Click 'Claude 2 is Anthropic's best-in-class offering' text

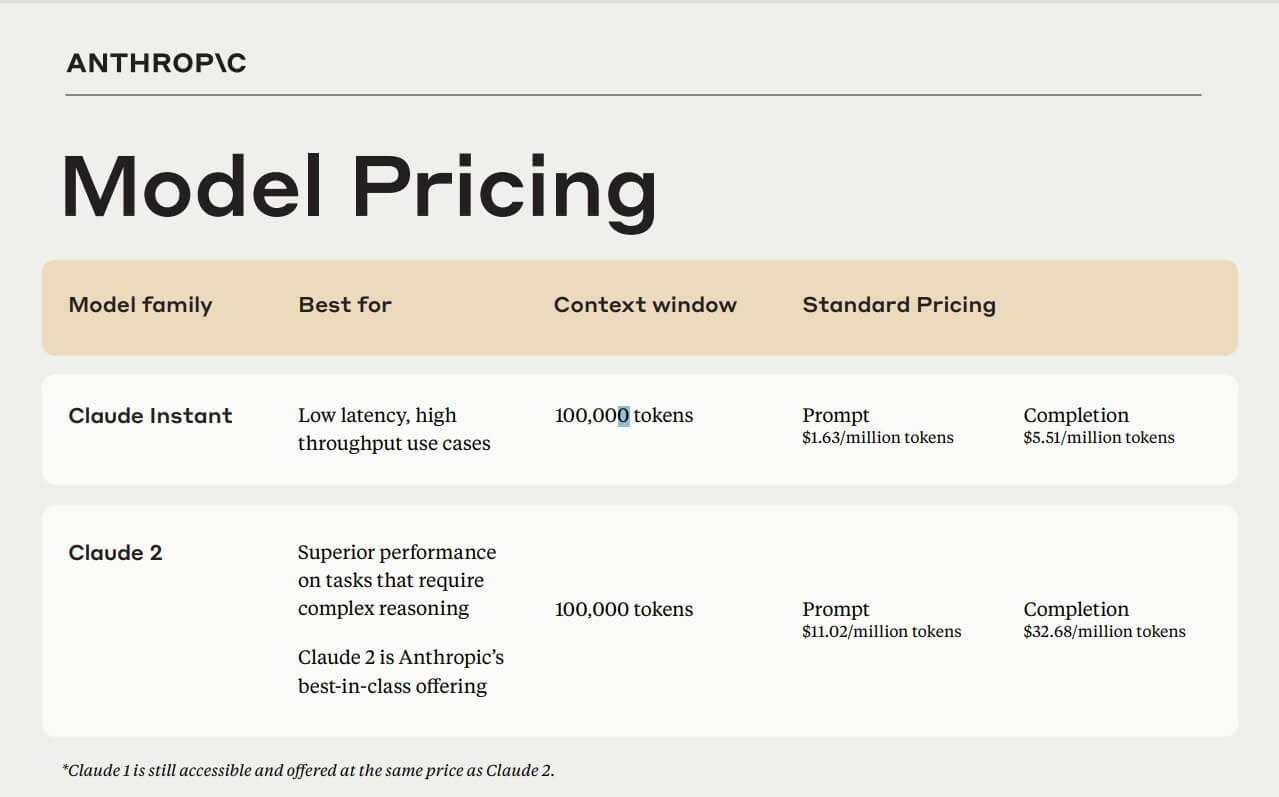tap(400, 672)
